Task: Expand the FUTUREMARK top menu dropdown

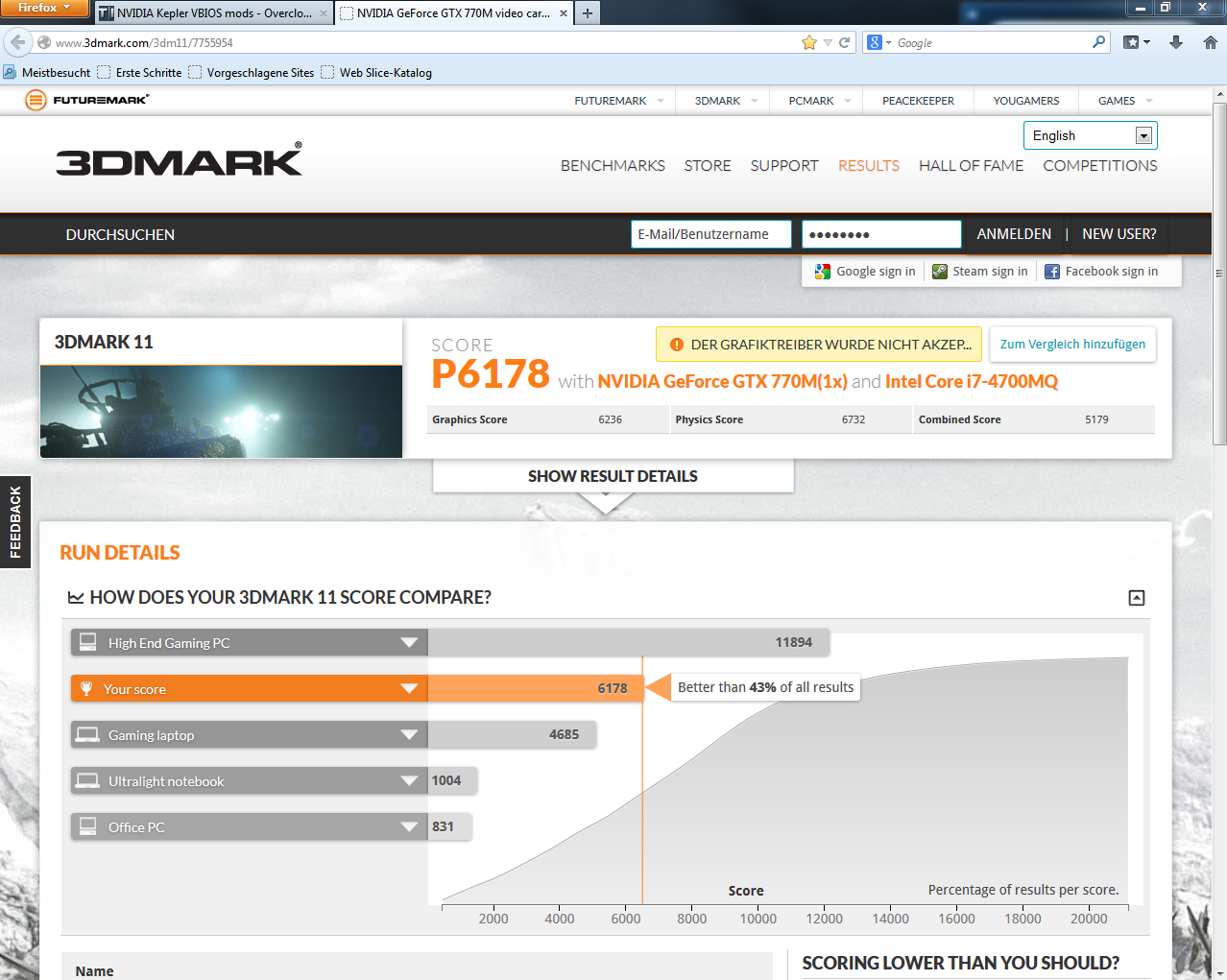Action: pos(661,101)
